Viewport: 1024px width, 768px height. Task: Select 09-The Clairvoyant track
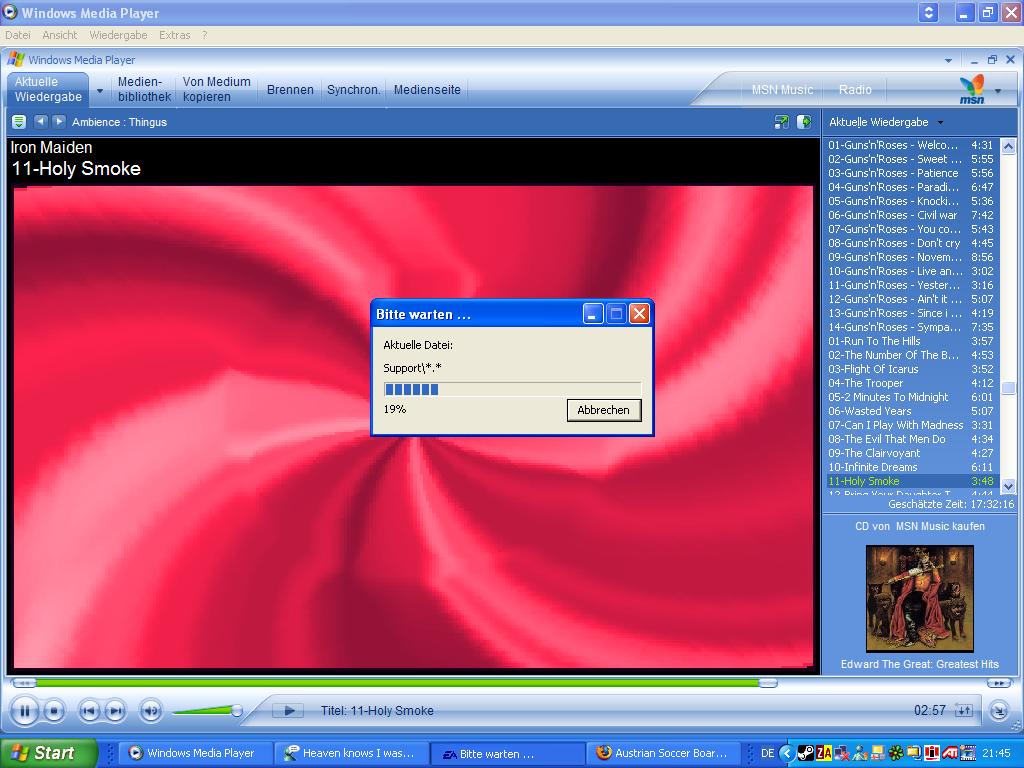click(911, 453)
